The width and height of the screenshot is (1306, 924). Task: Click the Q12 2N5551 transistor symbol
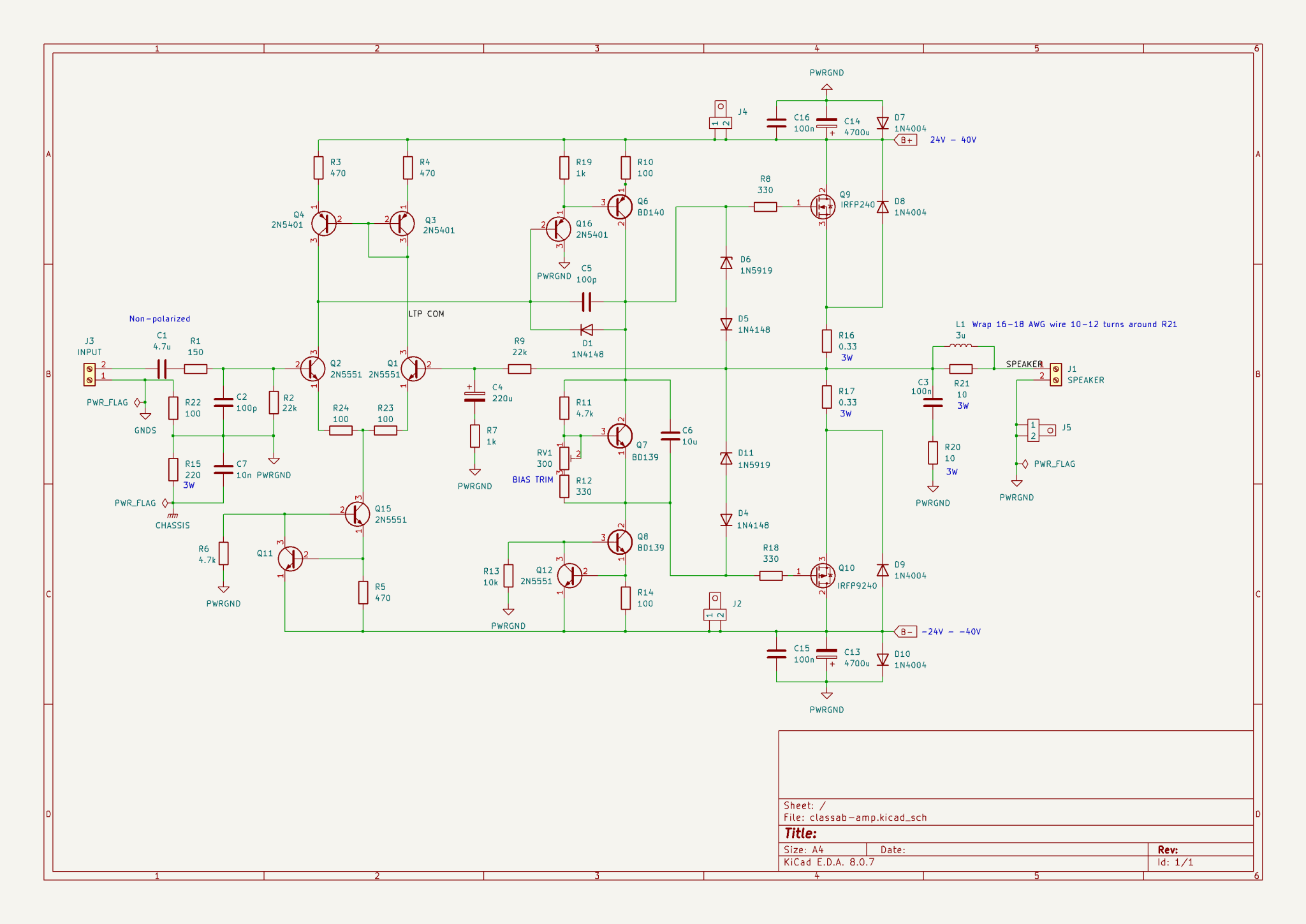[x=569, y=575]
